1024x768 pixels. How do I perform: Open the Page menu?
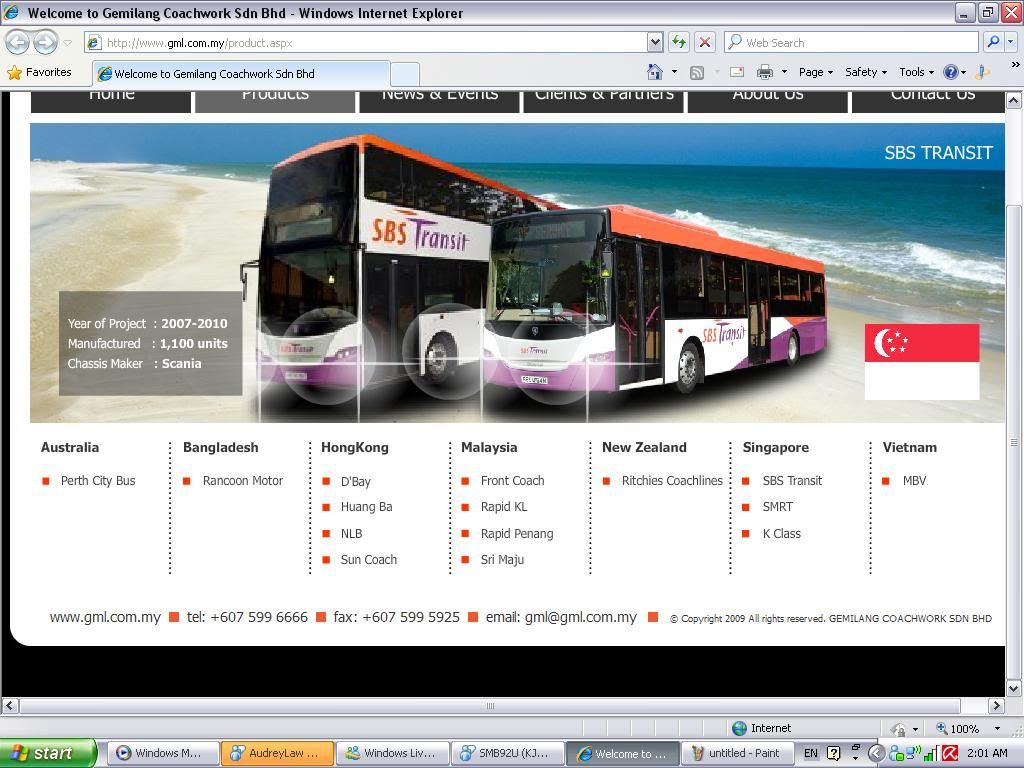(x=816, y=72)
